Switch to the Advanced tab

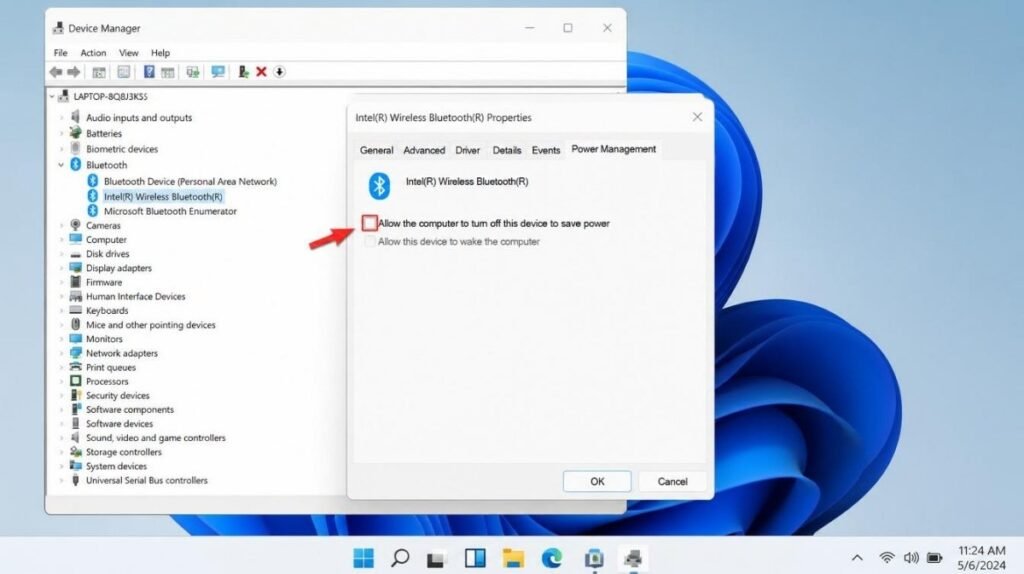point(424,150)
